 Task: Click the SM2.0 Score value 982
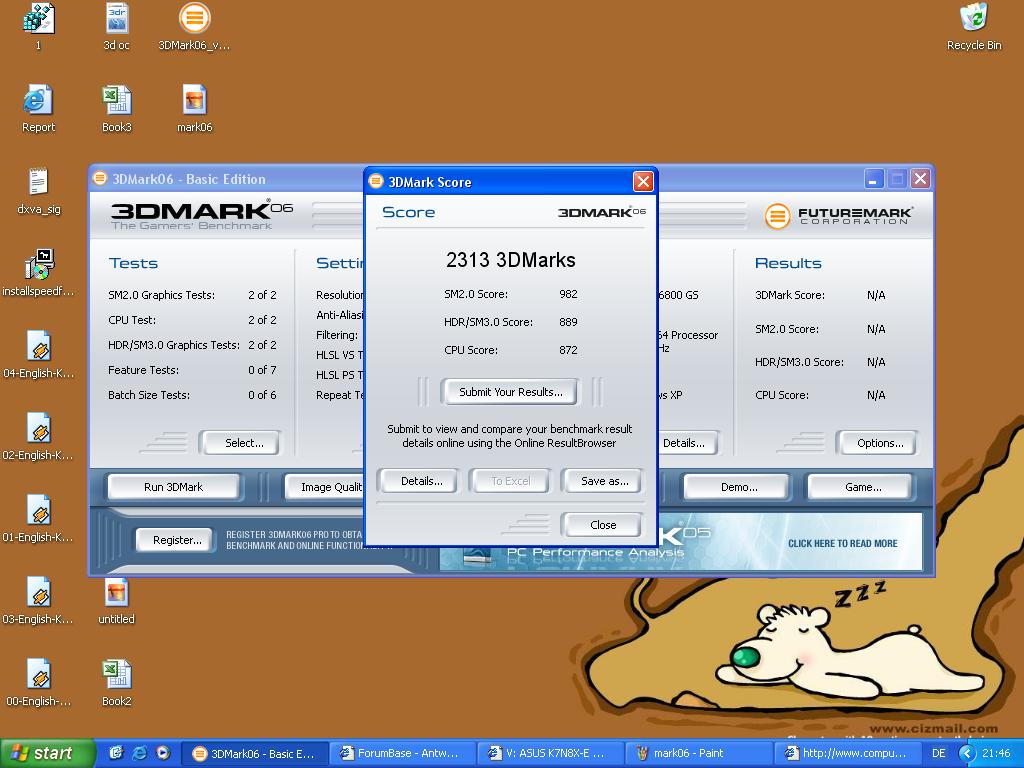tap(568, 294)
